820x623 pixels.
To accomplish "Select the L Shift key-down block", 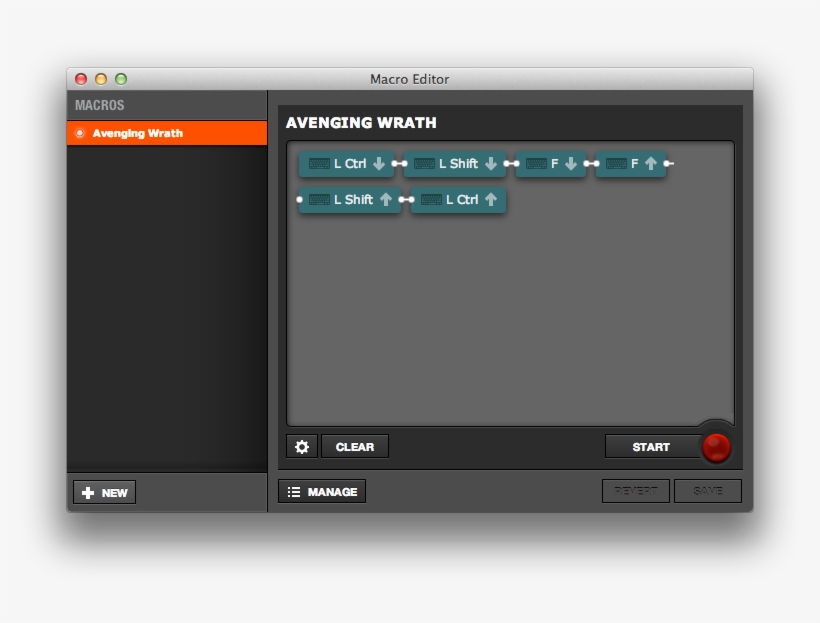I will pyautogui.click(x=455, y=164).
